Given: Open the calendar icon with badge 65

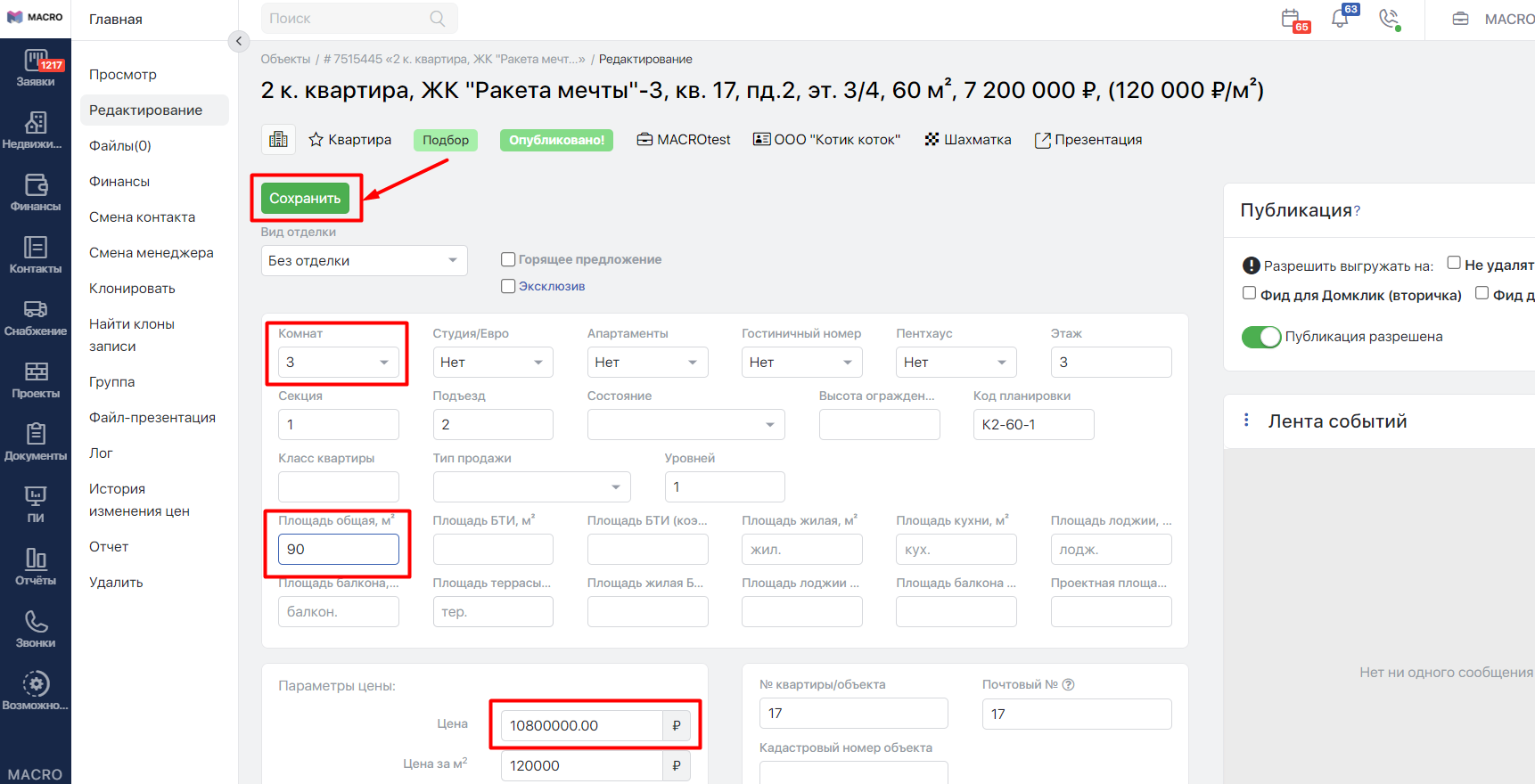Looking at the screenshot, I should (x=1290, y=19).
